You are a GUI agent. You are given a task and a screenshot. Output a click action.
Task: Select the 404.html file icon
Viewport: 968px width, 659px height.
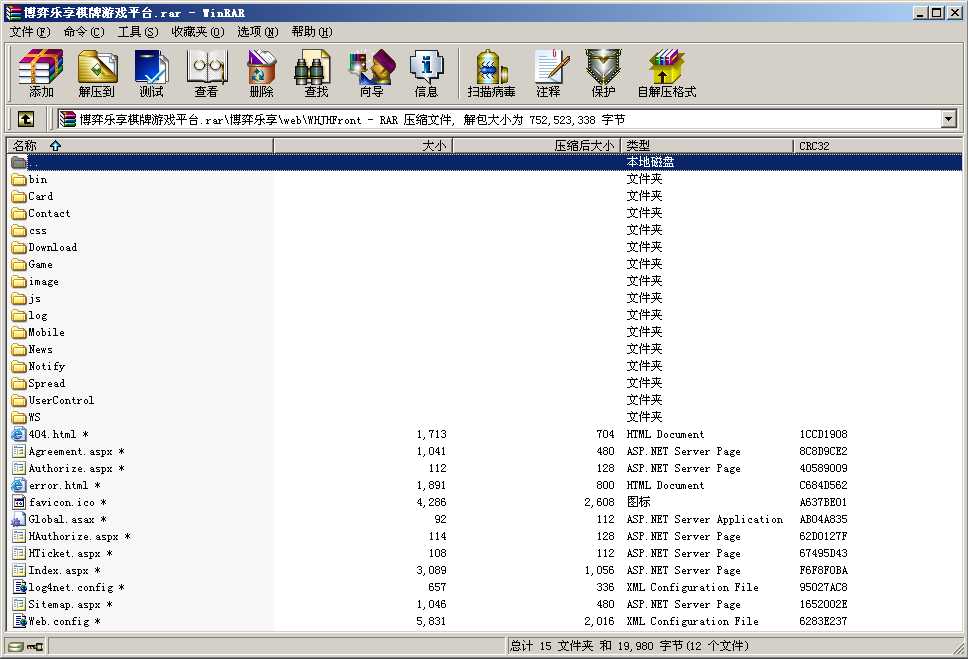click(x=19, y=434)
